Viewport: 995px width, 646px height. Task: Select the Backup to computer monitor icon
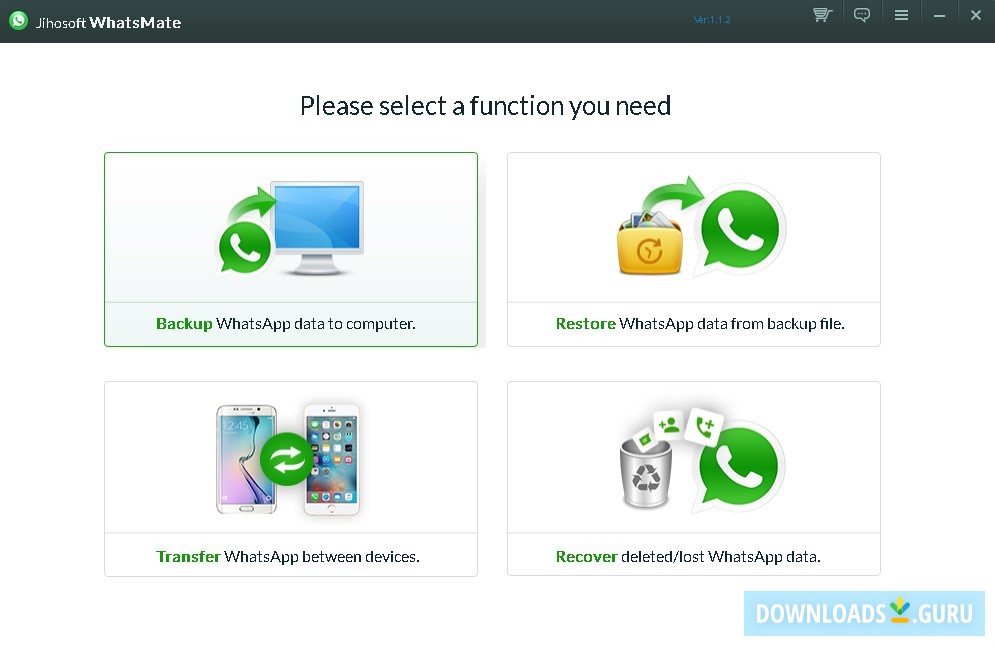(291, 228)
